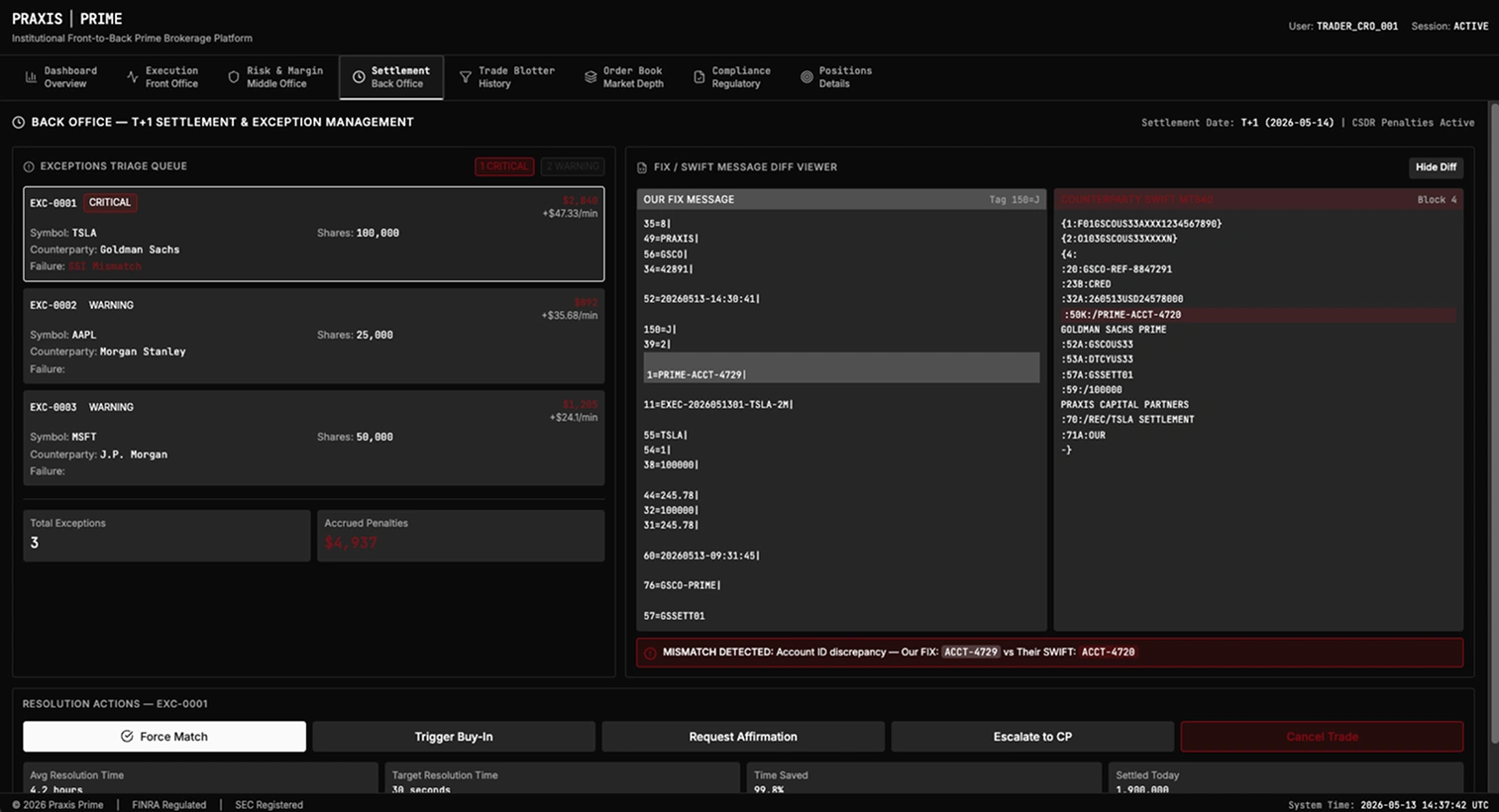Viewport: 1499px width, 812px height.
Task: Click the :70:/REC/TSLA SETTLEMENT line
Action: point(1127,420)
